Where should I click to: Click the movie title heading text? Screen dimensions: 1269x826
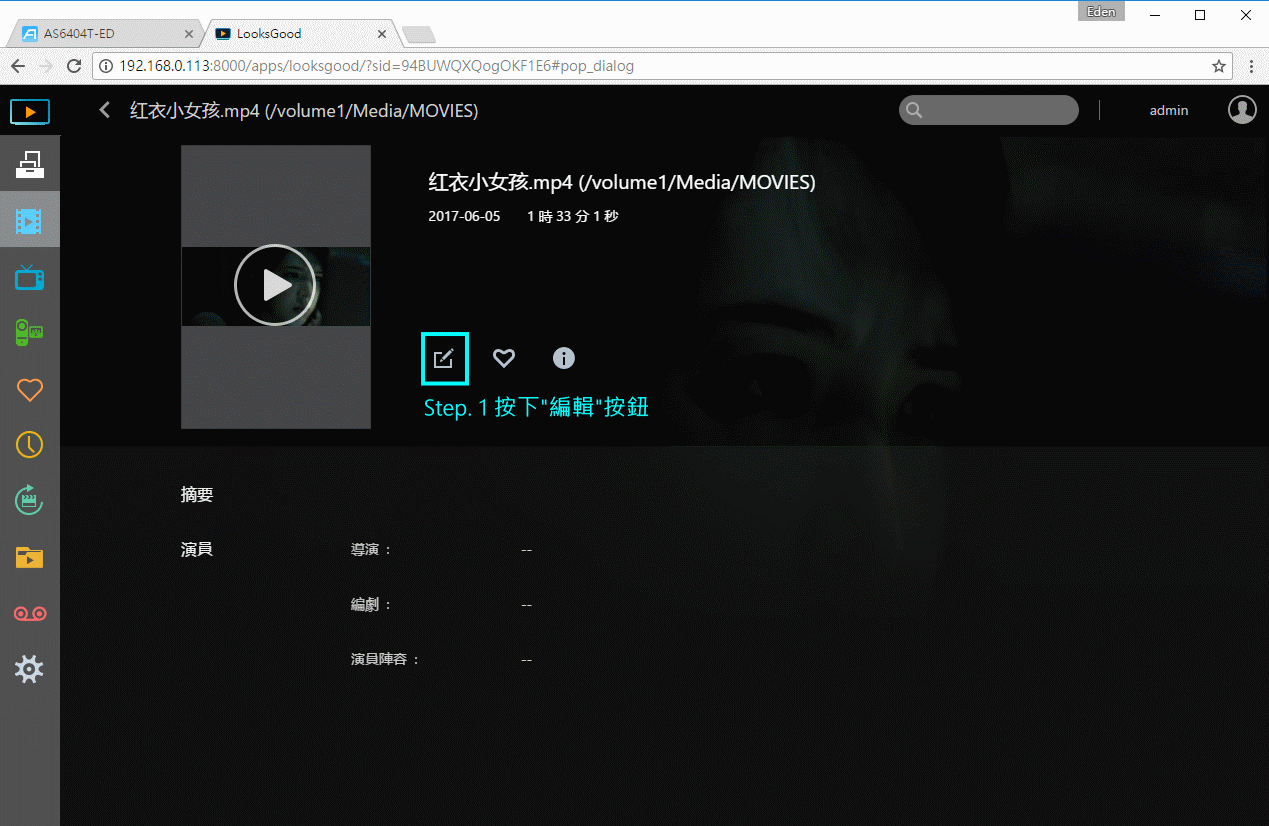622,183
